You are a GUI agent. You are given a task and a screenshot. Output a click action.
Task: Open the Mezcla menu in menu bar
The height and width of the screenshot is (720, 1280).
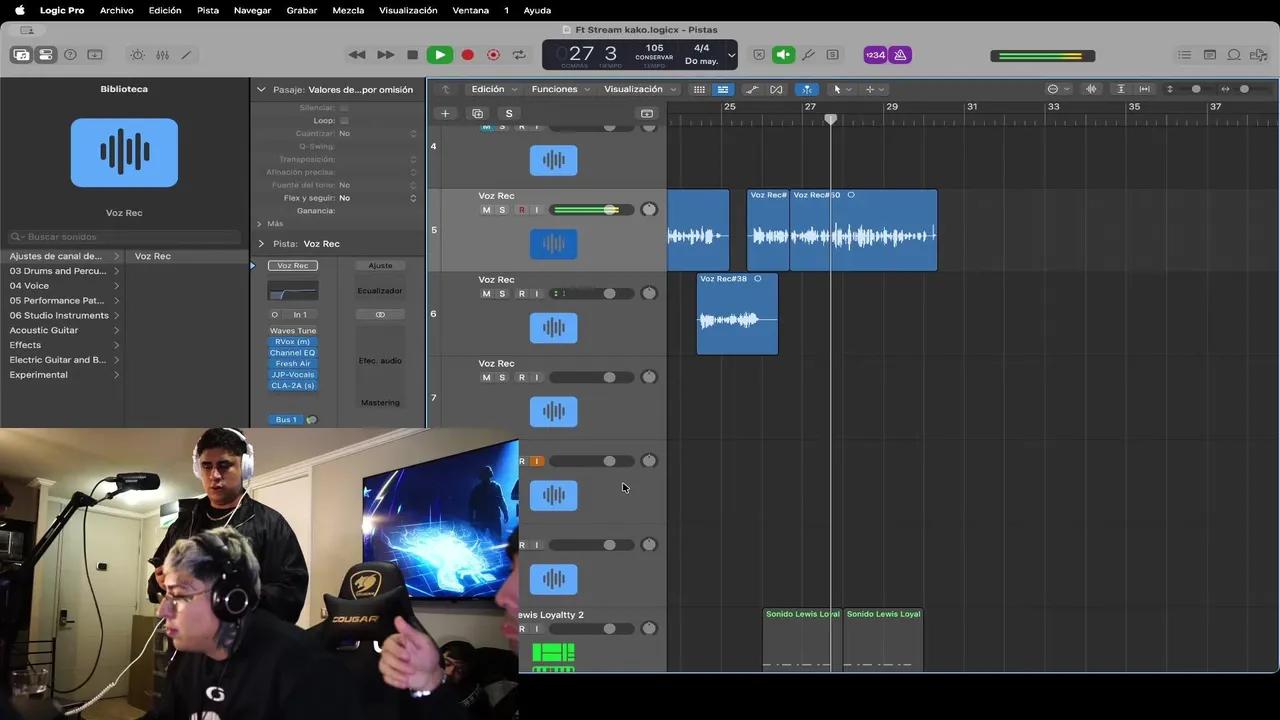[x=348, y=10]
